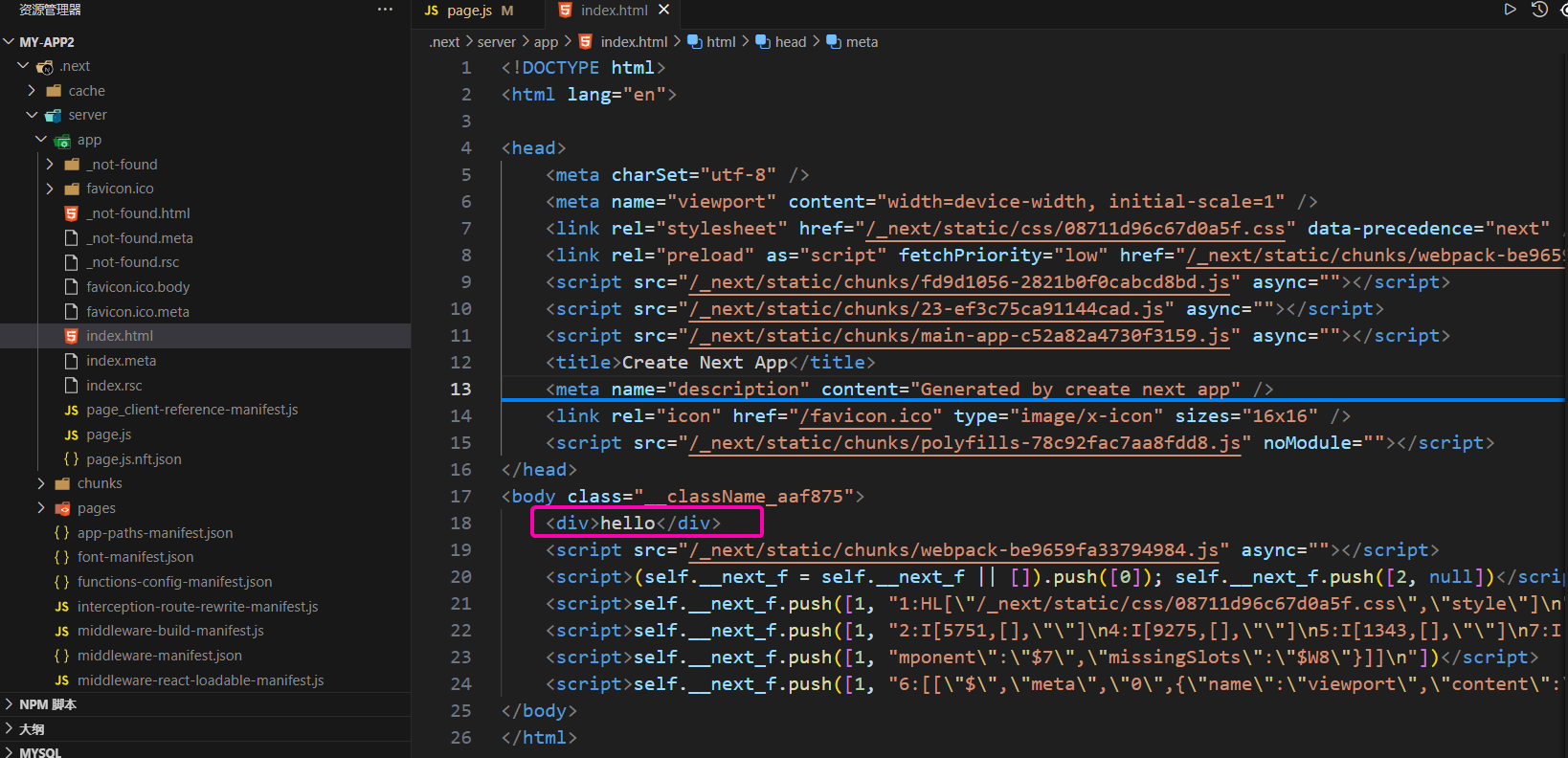Open favicon.ico.body file
This screenshot has width=1568, height=758.
pos(138,287)
